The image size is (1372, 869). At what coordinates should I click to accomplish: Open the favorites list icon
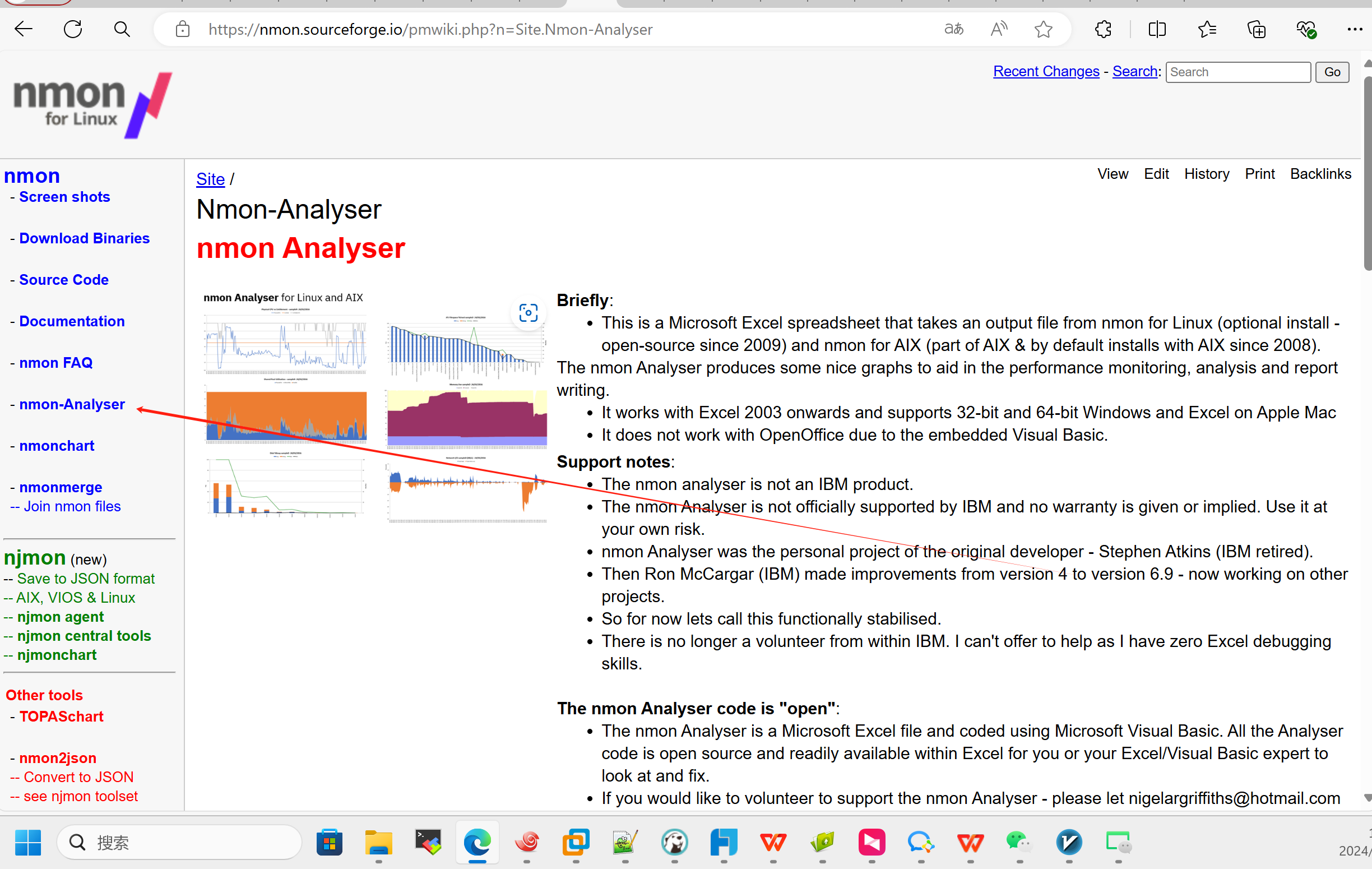pos(1207,29)
